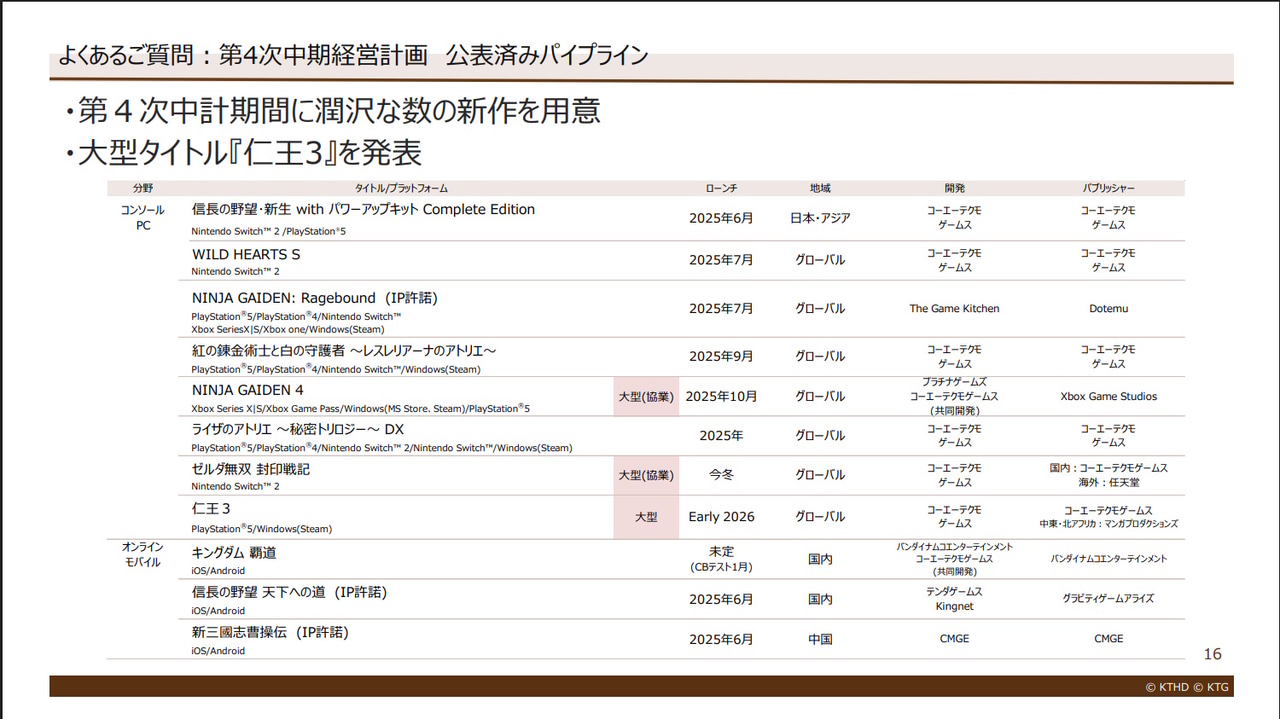Click the '地域' column header
Screen dimensions: 1280x719
[820, 188]
